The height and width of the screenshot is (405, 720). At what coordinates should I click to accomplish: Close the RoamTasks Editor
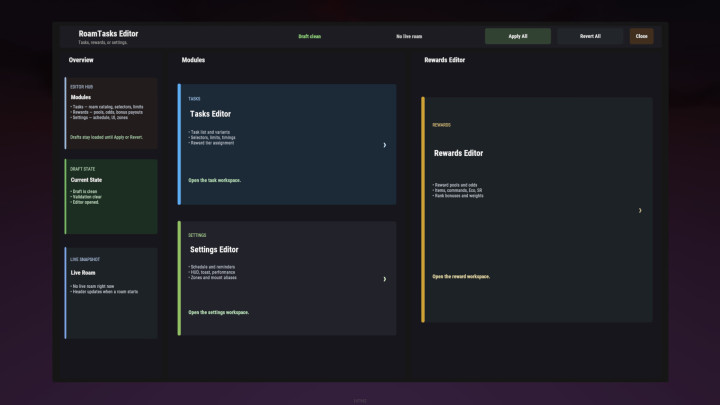[641, 36]
